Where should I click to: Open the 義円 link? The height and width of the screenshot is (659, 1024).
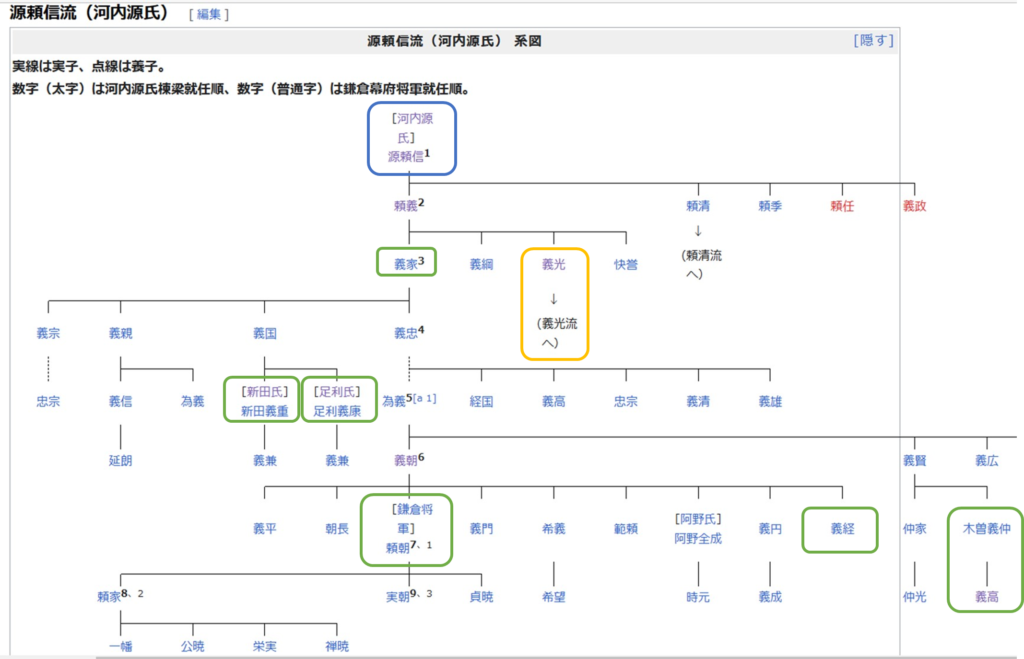pyautogui.click(x=770, y=528)
